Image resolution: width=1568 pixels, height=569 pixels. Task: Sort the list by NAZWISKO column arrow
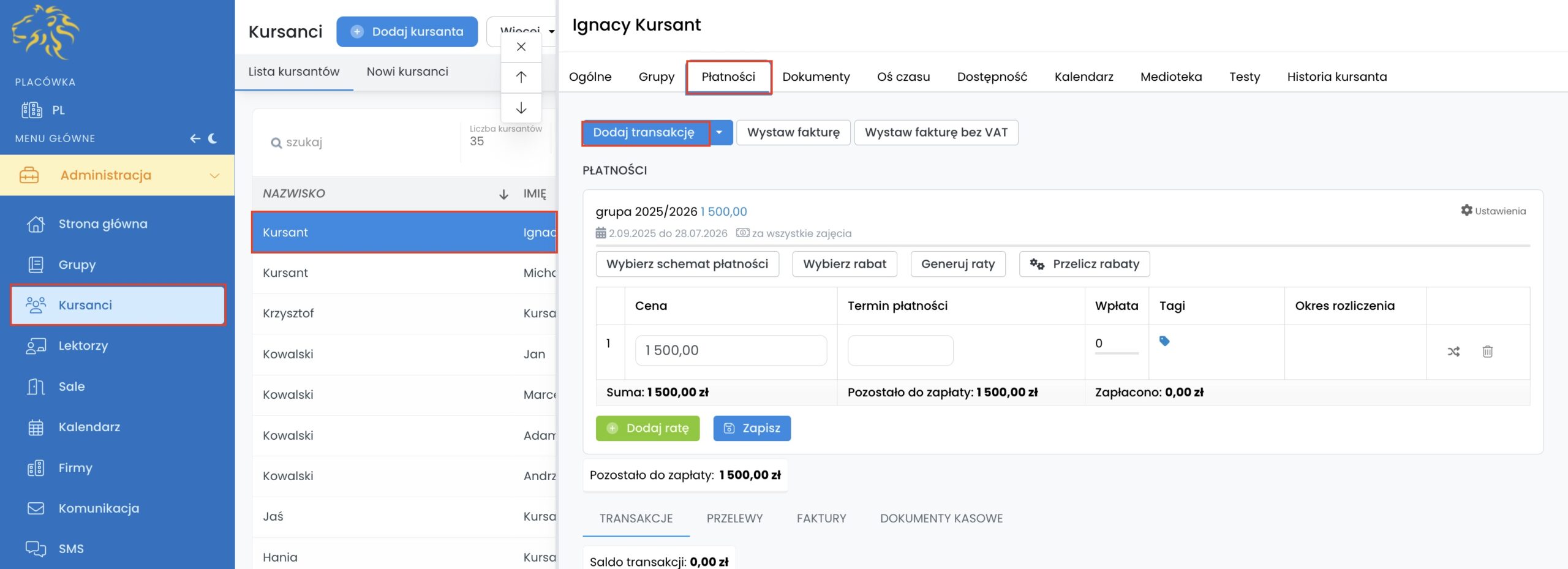[503, 194]
